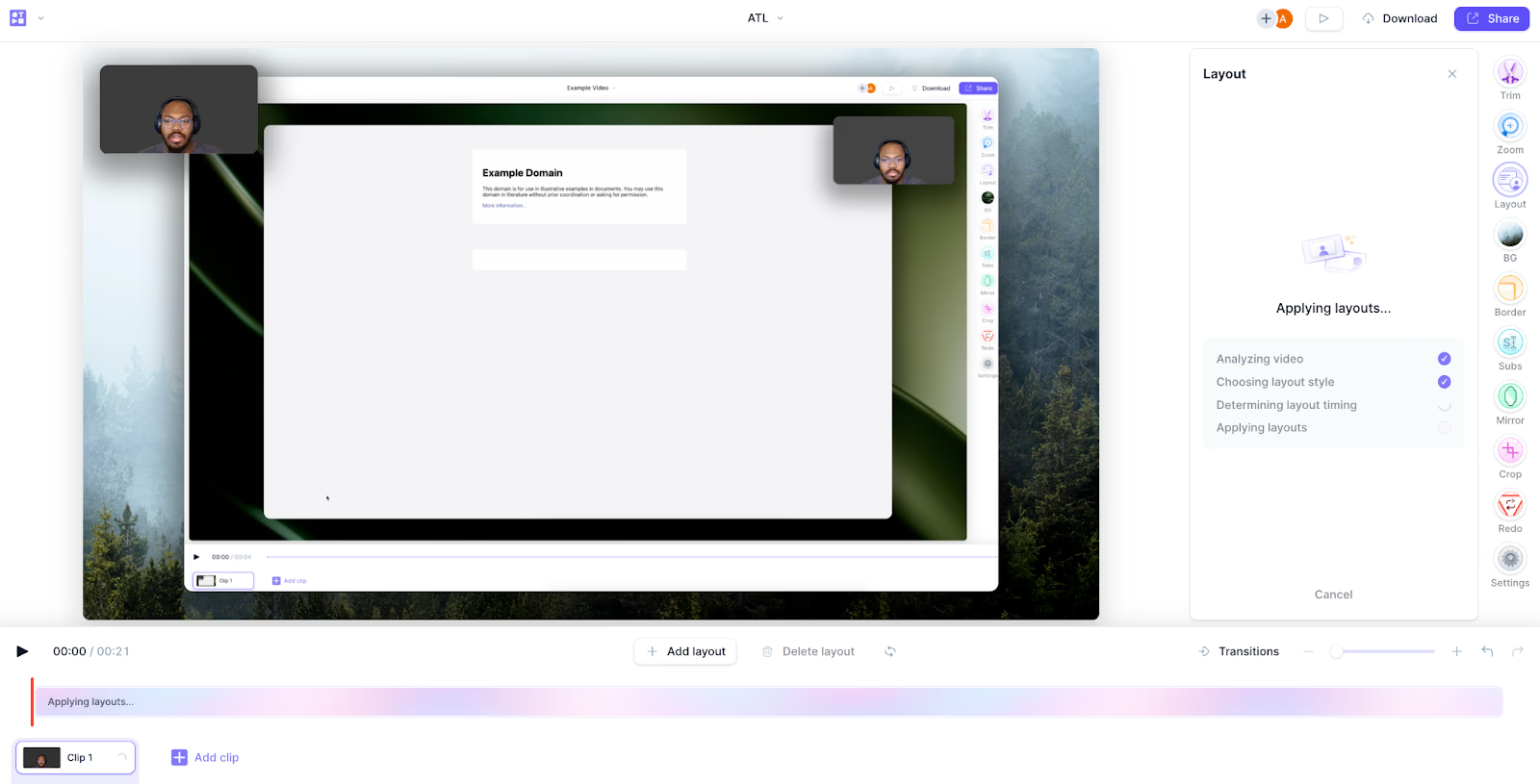Select the Clip 1 thumbnail
This screenshot has width=1540, height=784.
pos(75,758)
